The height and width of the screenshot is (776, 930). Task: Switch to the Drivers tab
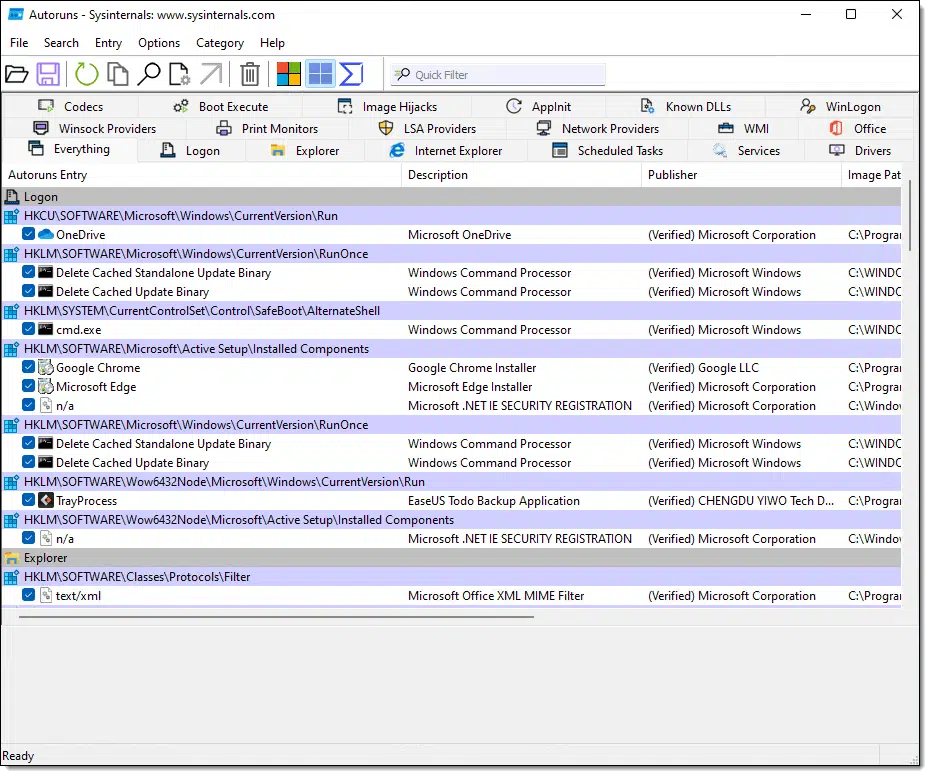[860, 151]
